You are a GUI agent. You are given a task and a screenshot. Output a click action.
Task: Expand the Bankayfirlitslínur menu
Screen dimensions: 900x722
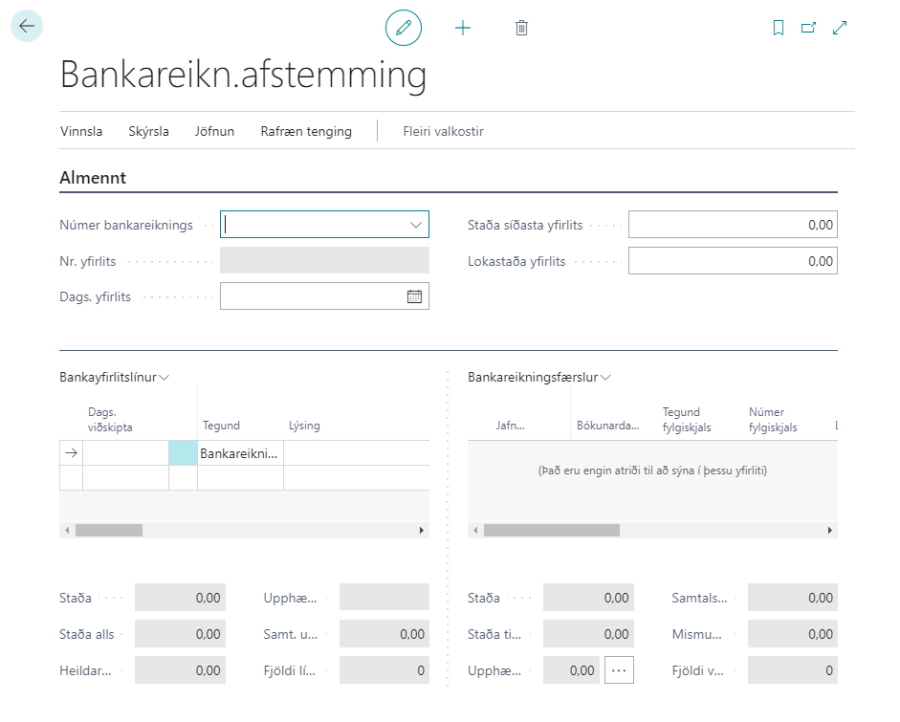click(x=114, y=377)
